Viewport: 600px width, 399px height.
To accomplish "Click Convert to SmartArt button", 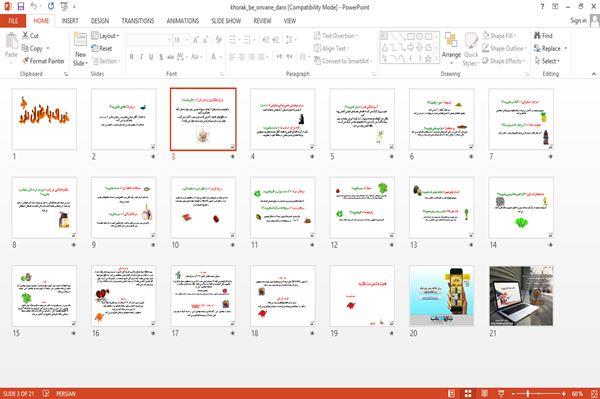I will coord(342,61).
